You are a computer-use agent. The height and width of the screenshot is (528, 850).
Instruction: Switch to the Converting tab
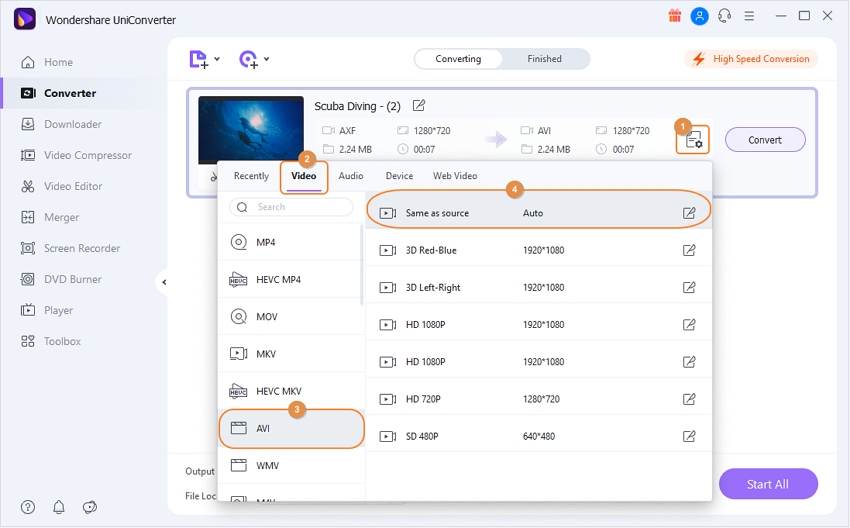pos(458,59)
